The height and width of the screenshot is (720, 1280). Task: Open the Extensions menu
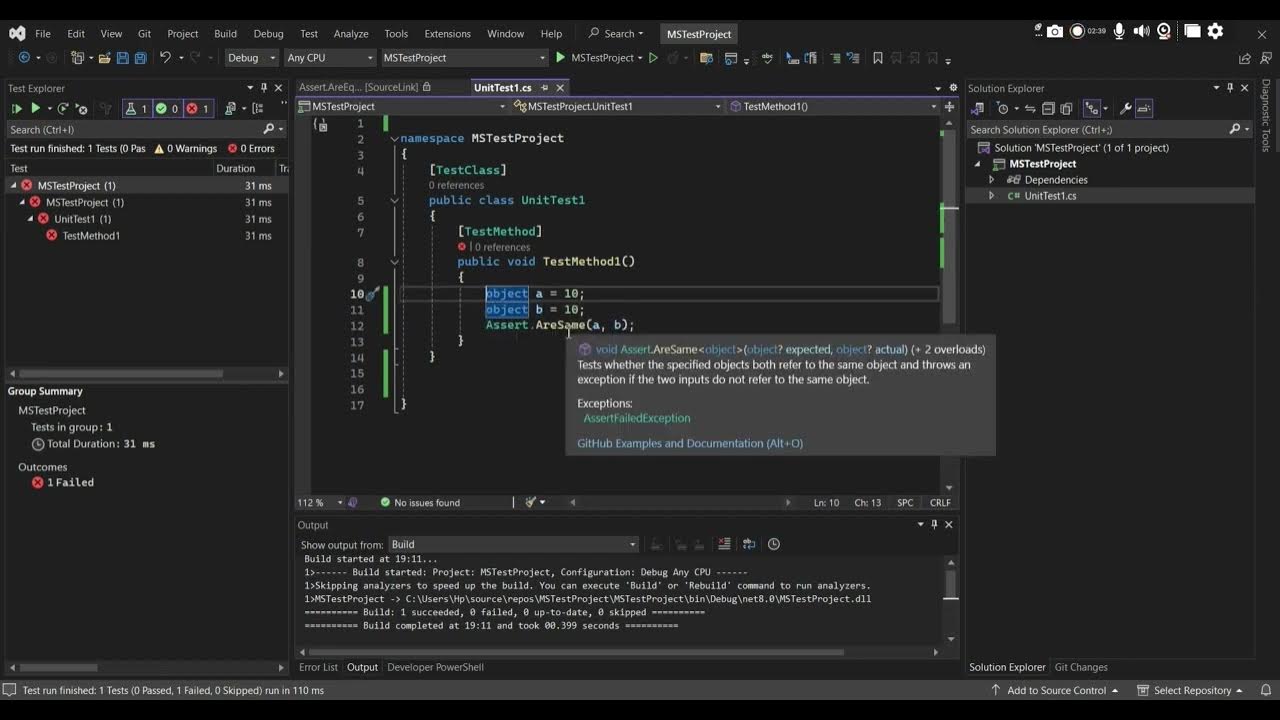tap(447, 33)
